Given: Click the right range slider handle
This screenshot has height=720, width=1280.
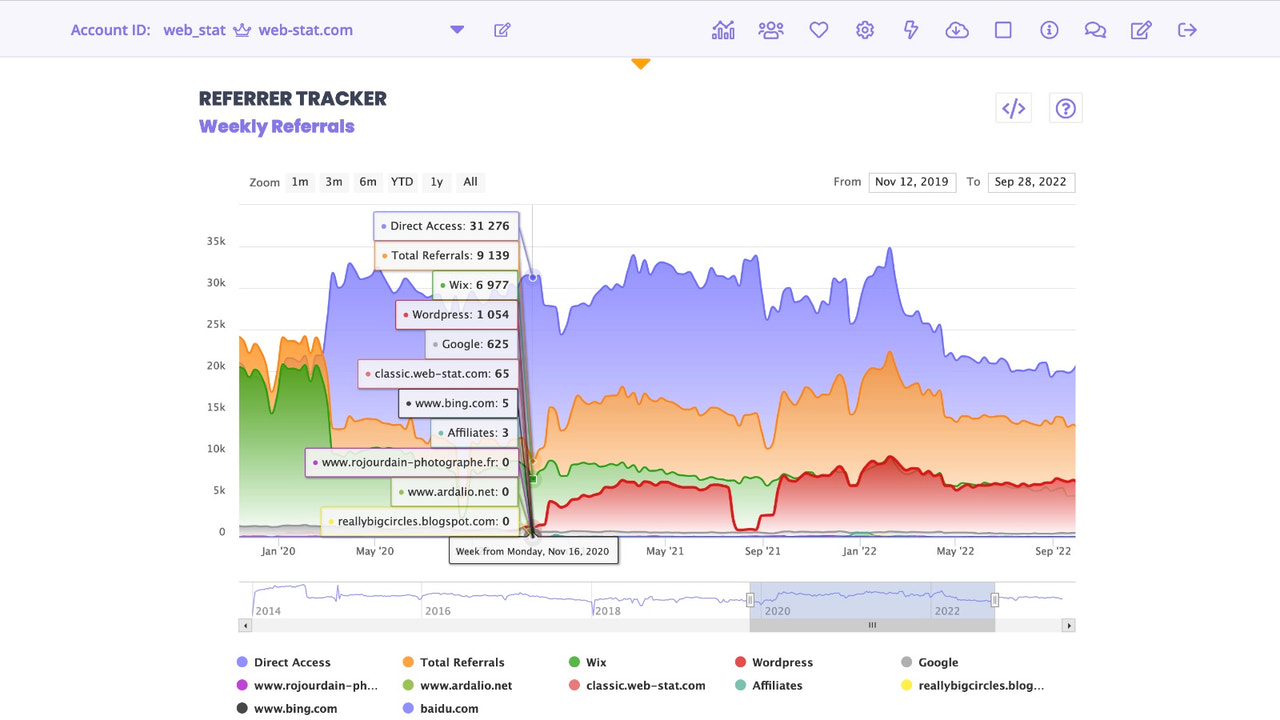Looking at the screenshot, I should (x=994, y=600).
